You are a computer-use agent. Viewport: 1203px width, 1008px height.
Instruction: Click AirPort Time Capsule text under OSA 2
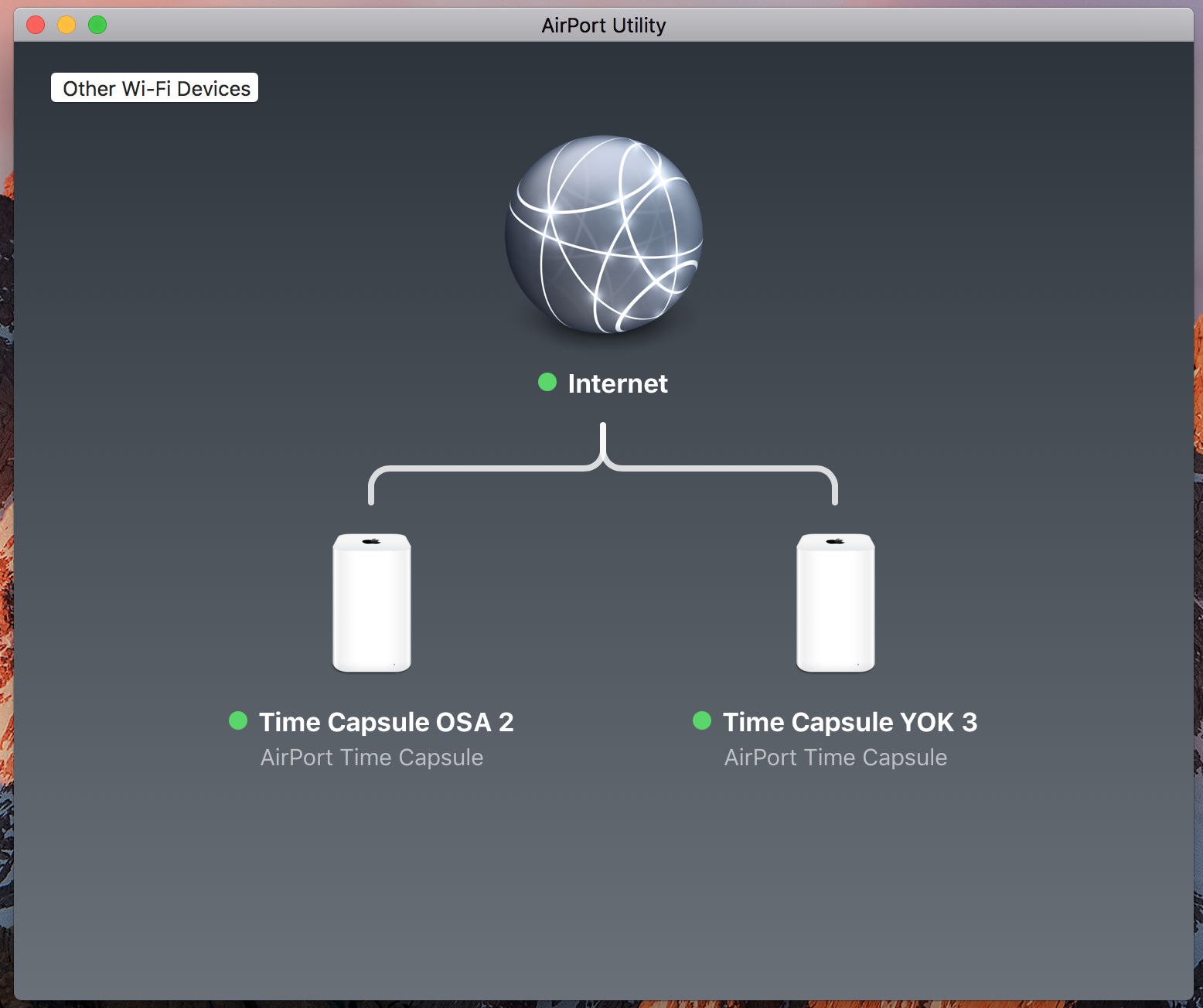pos(372,758)
